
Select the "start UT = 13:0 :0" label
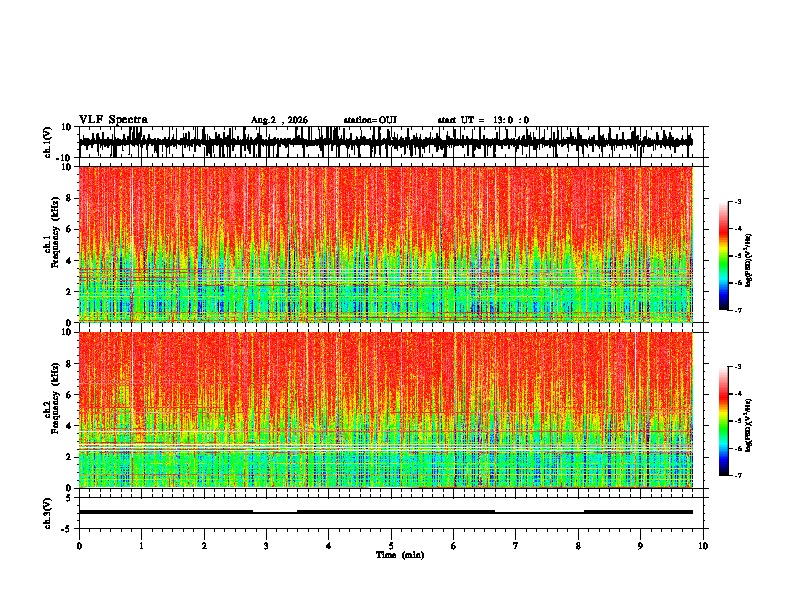483,120
